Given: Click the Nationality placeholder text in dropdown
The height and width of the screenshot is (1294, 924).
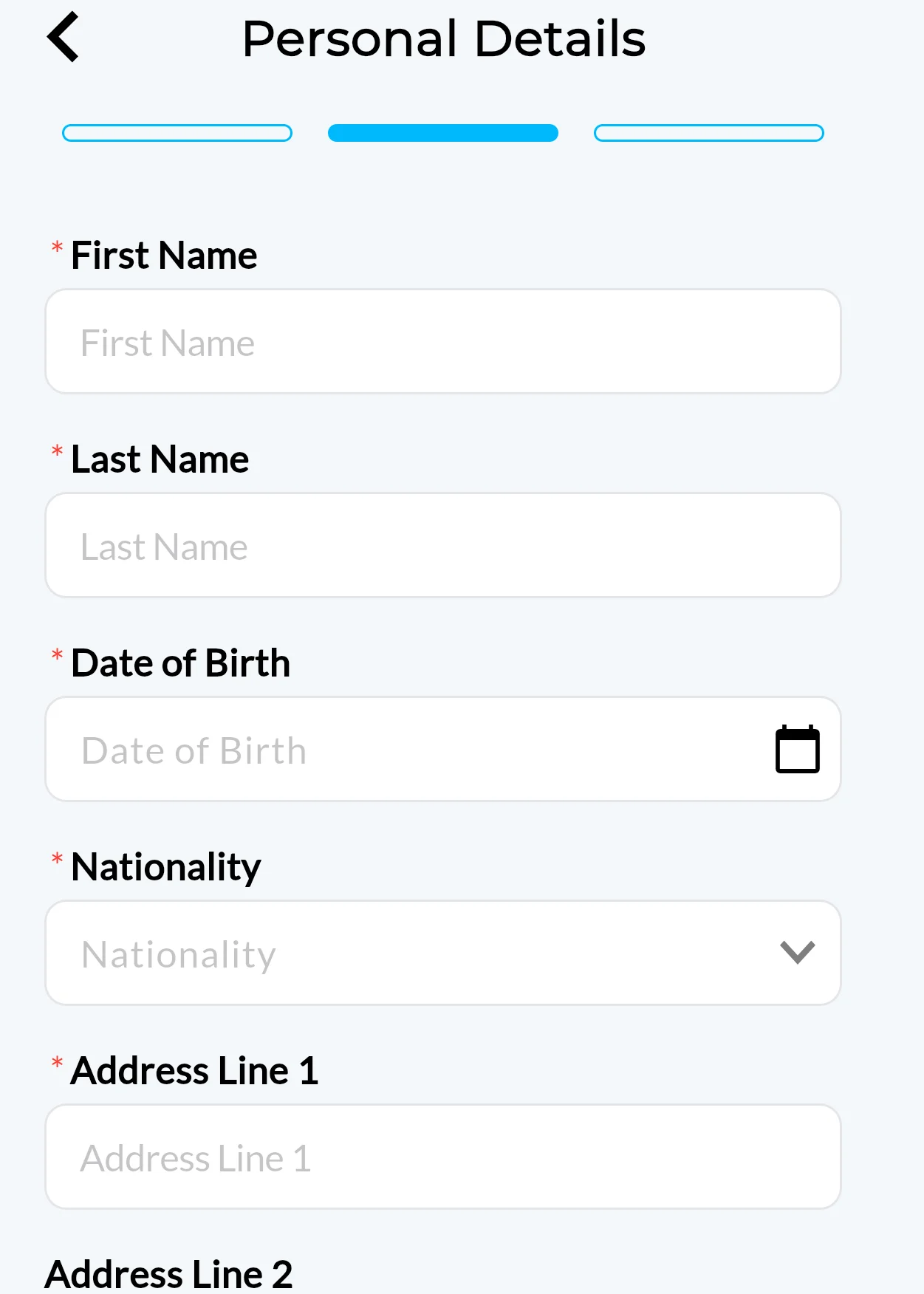Looking at the screenshot, I should point(179,954).
